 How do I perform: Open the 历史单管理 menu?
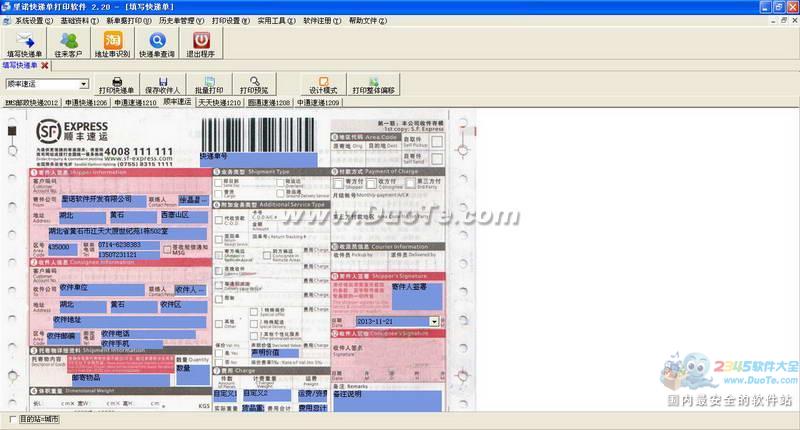coord(181,21)
